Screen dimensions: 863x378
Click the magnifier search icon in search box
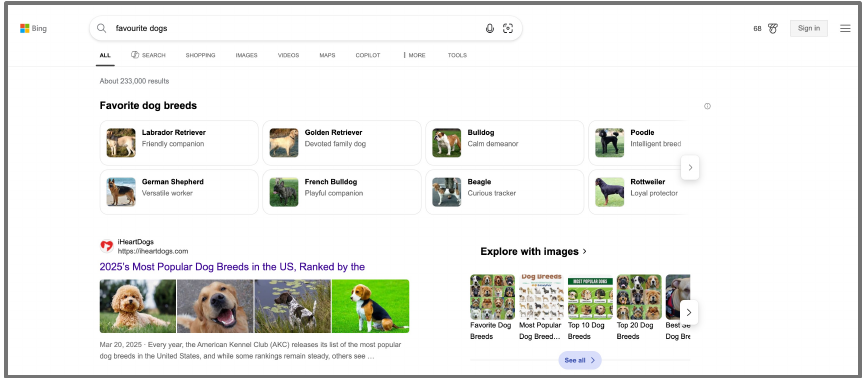[101, 28]
